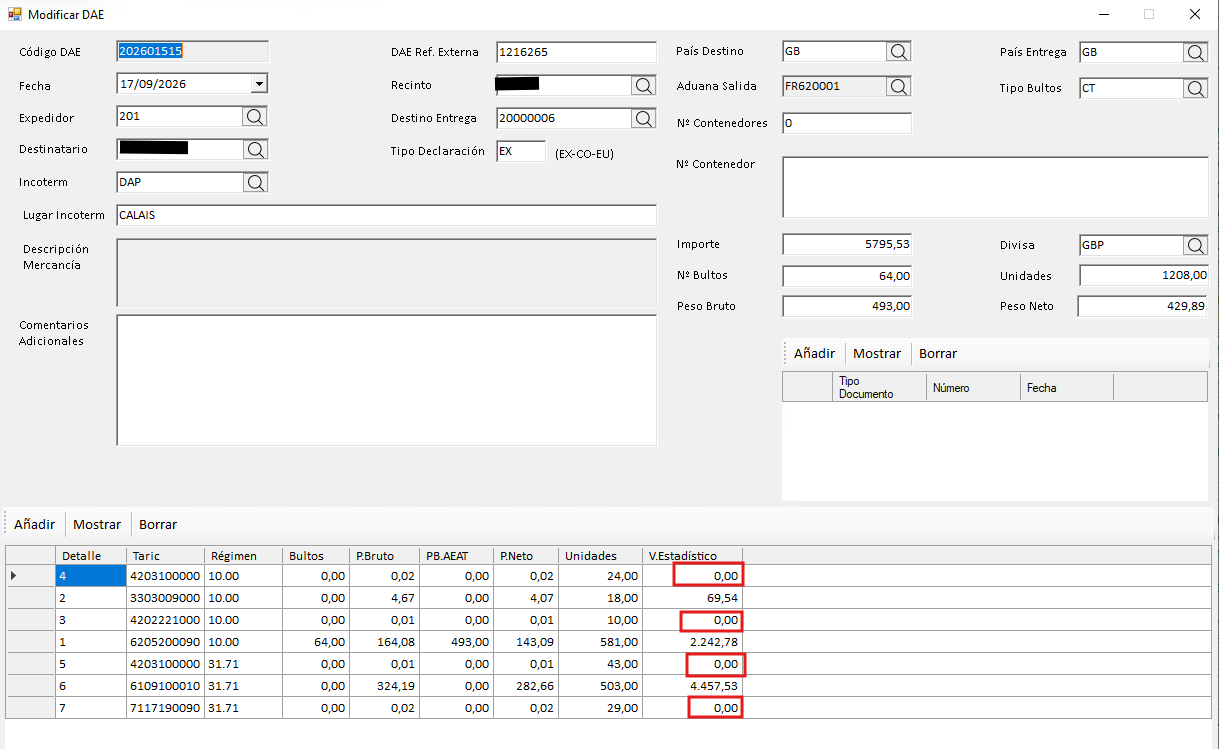Click into the Lugar Incoterm field
This screenshot has width=1219, height=749.
386,215
